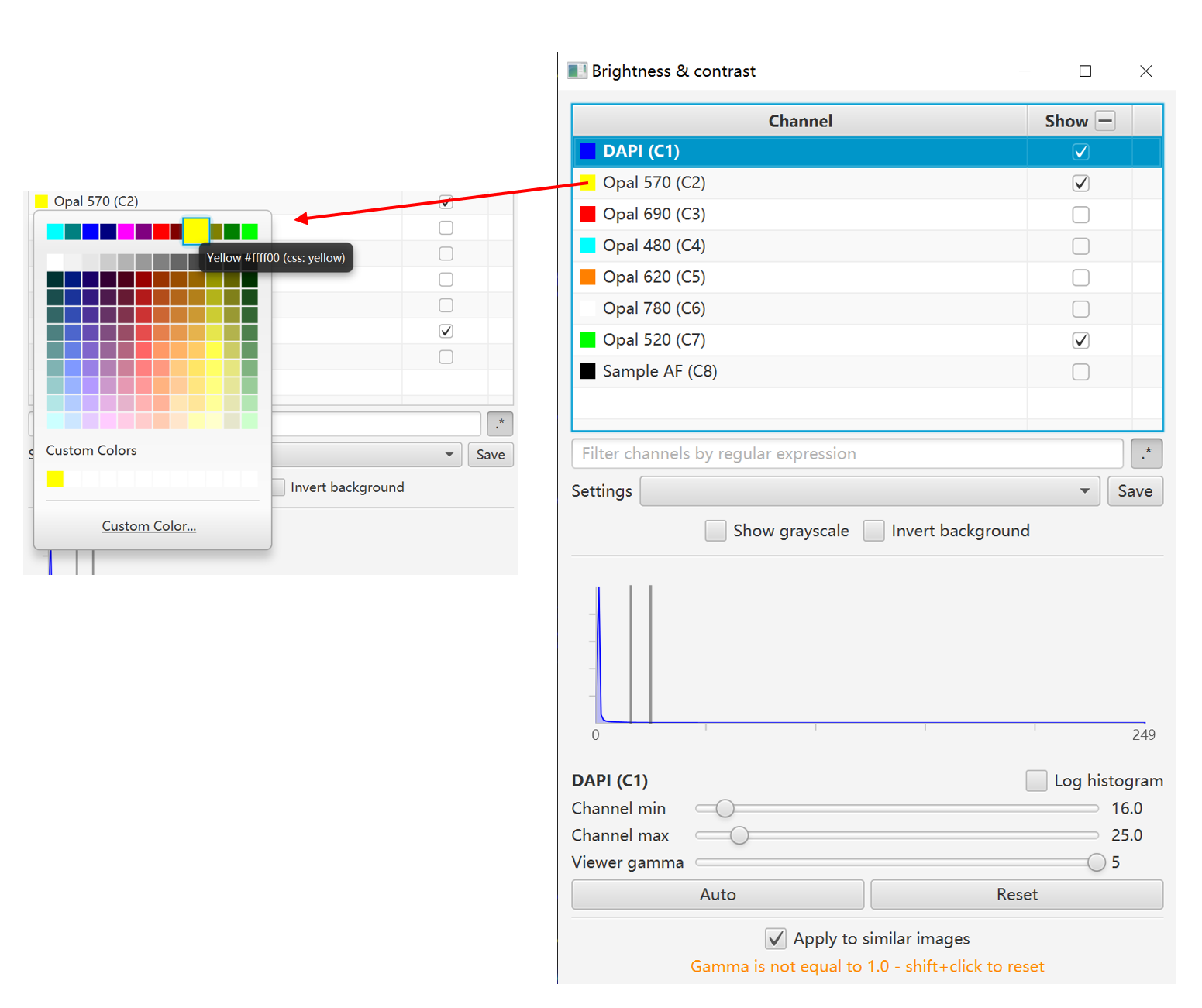The height and width of the screenshot is (1008, 1202).
Task: Select the Opal 780 (C6) channel row
Action: [x=798, y=308]
